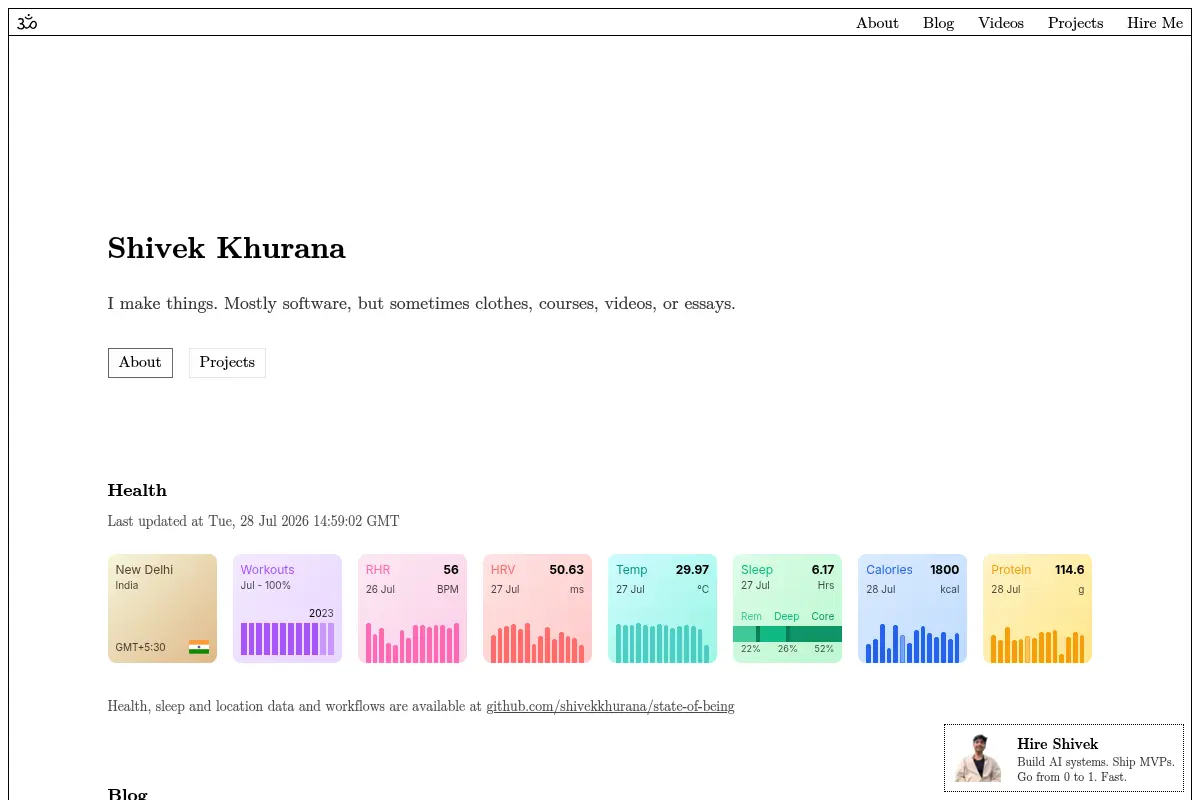
Task: Open the github.com/shivekkhurana/state-of-being link
Action: (x=610, y=706)
